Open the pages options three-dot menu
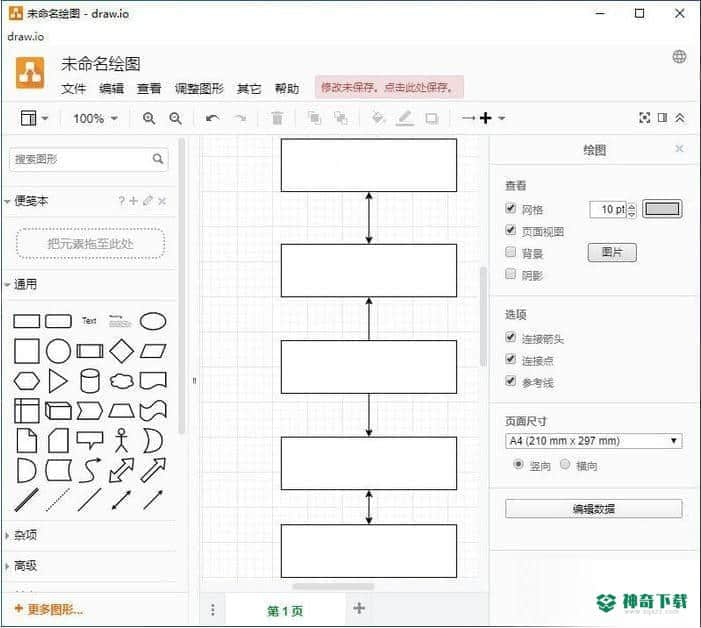The image size is (701, 628). tap(213, 610)
